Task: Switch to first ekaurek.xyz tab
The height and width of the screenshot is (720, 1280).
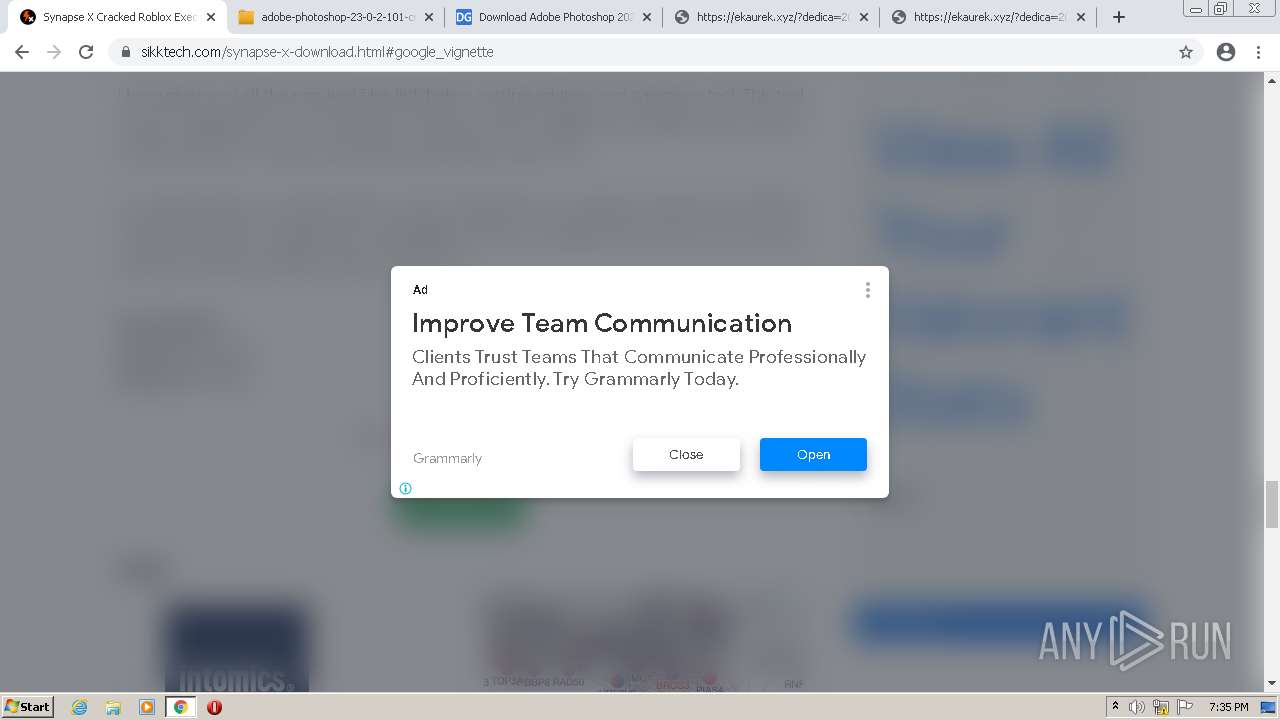Action: [x=773, y=17]
